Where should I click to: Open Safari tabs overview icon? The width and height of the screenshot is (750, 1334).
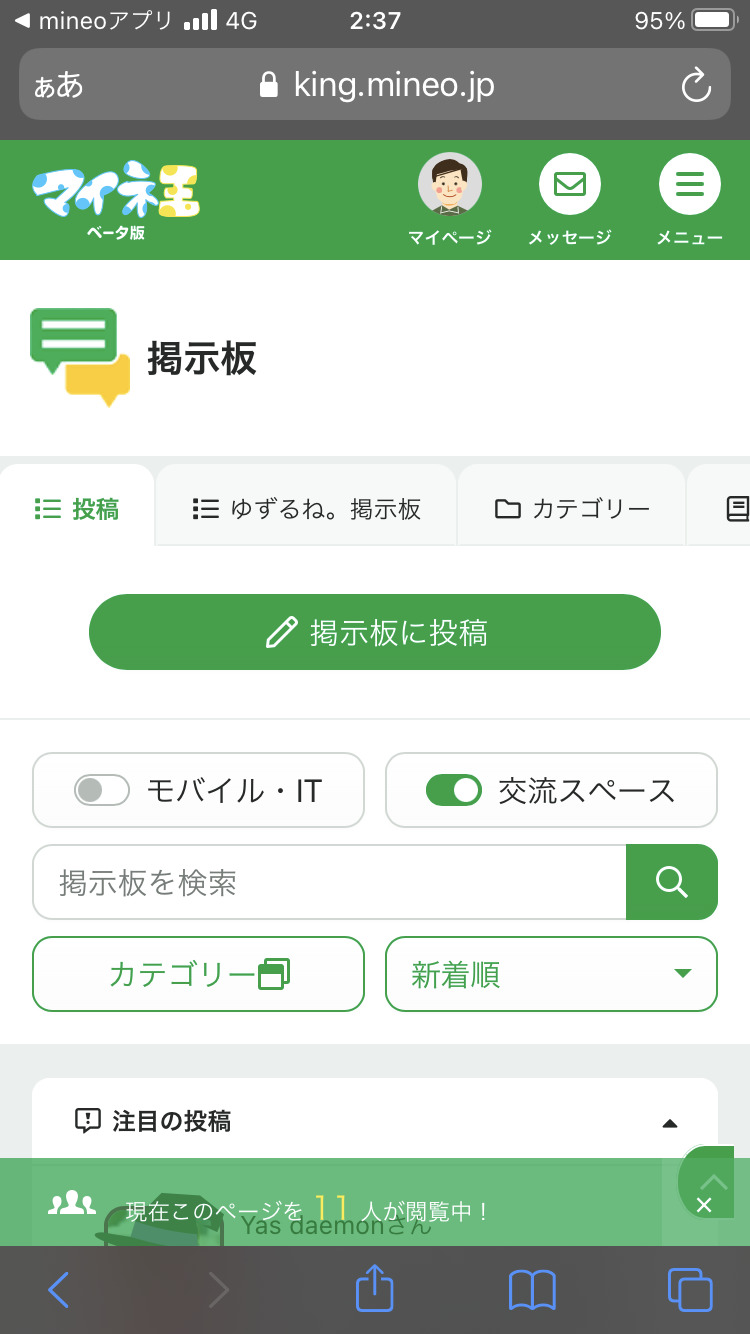coord(689,1289)
